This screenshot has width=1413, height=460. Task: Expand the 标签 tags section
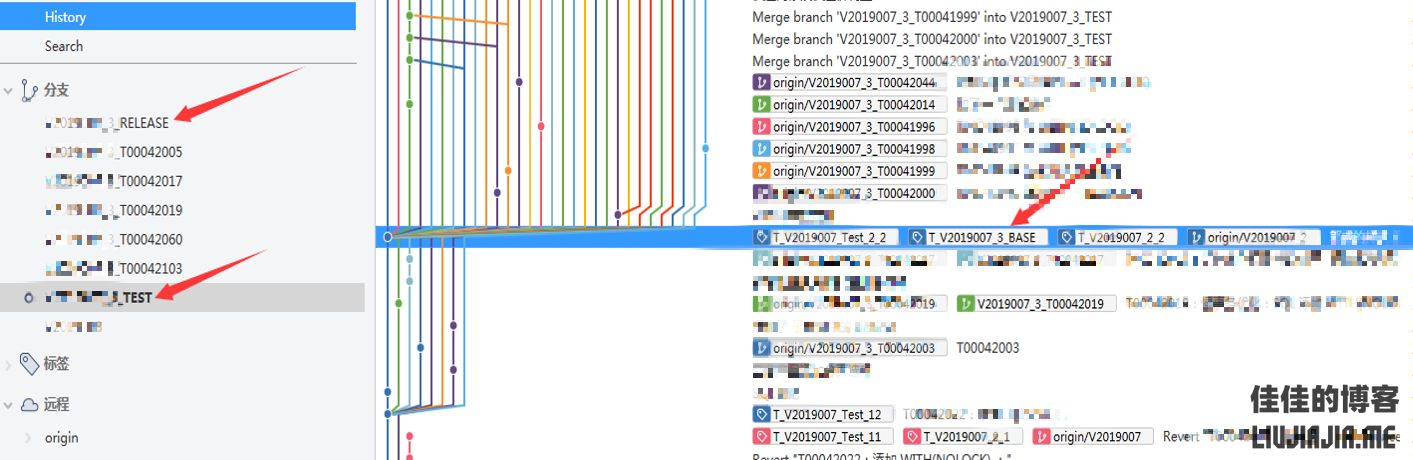(9, 365)
